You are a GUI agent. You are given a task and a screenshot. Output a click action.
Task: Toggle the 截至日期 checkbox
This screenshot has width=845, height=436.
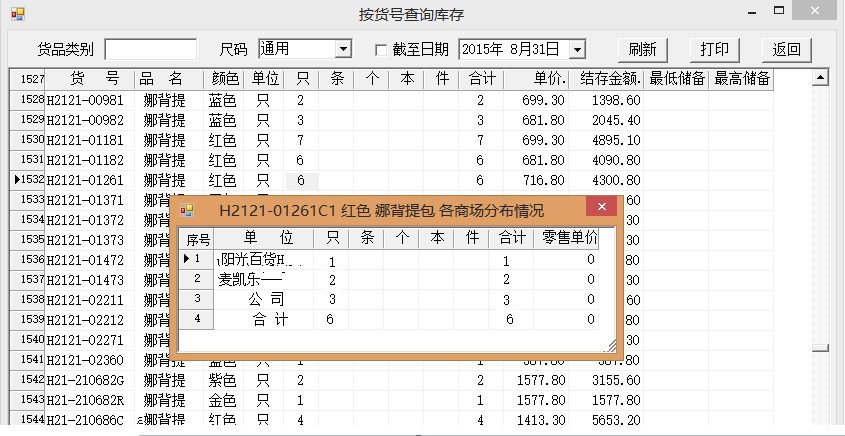380,49
